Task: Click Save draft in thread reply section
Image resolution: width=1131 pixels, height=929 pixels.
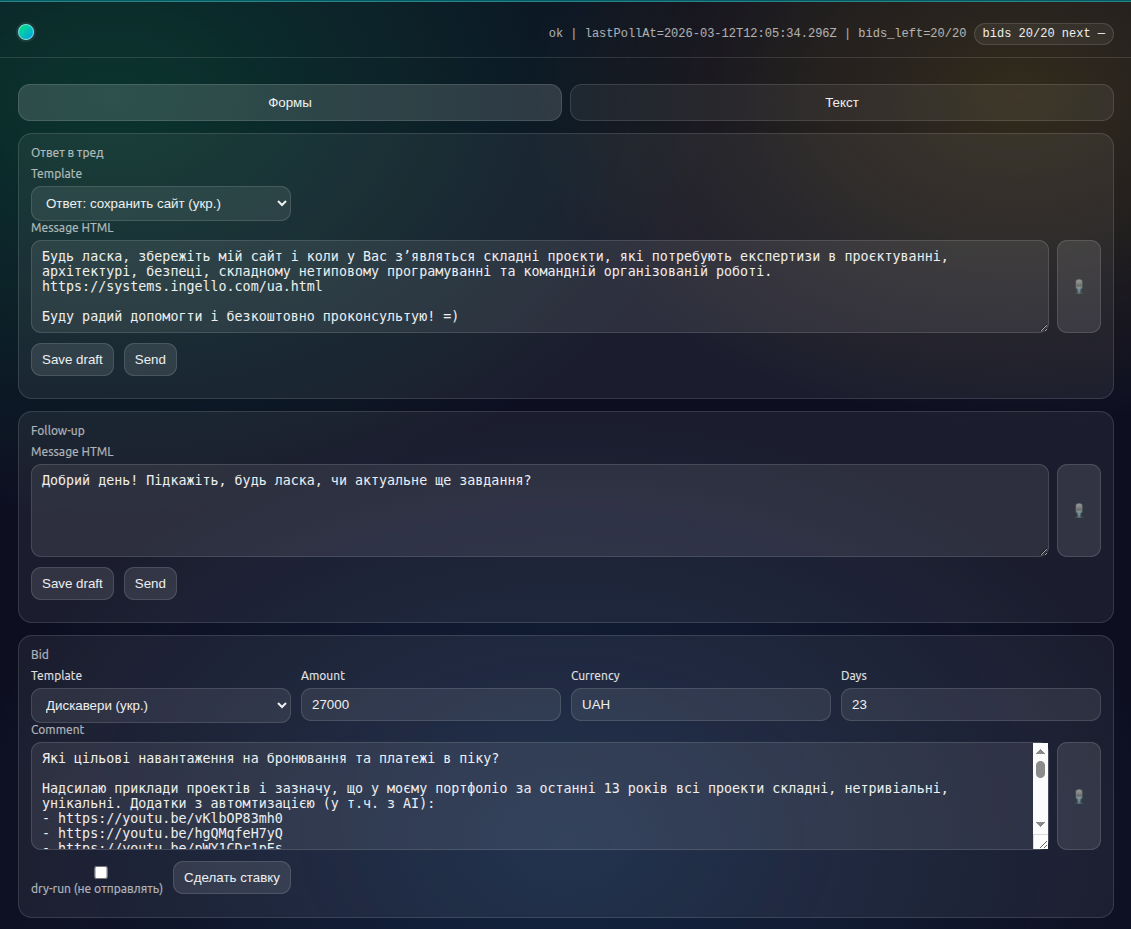Action: (x=72, y=360)
